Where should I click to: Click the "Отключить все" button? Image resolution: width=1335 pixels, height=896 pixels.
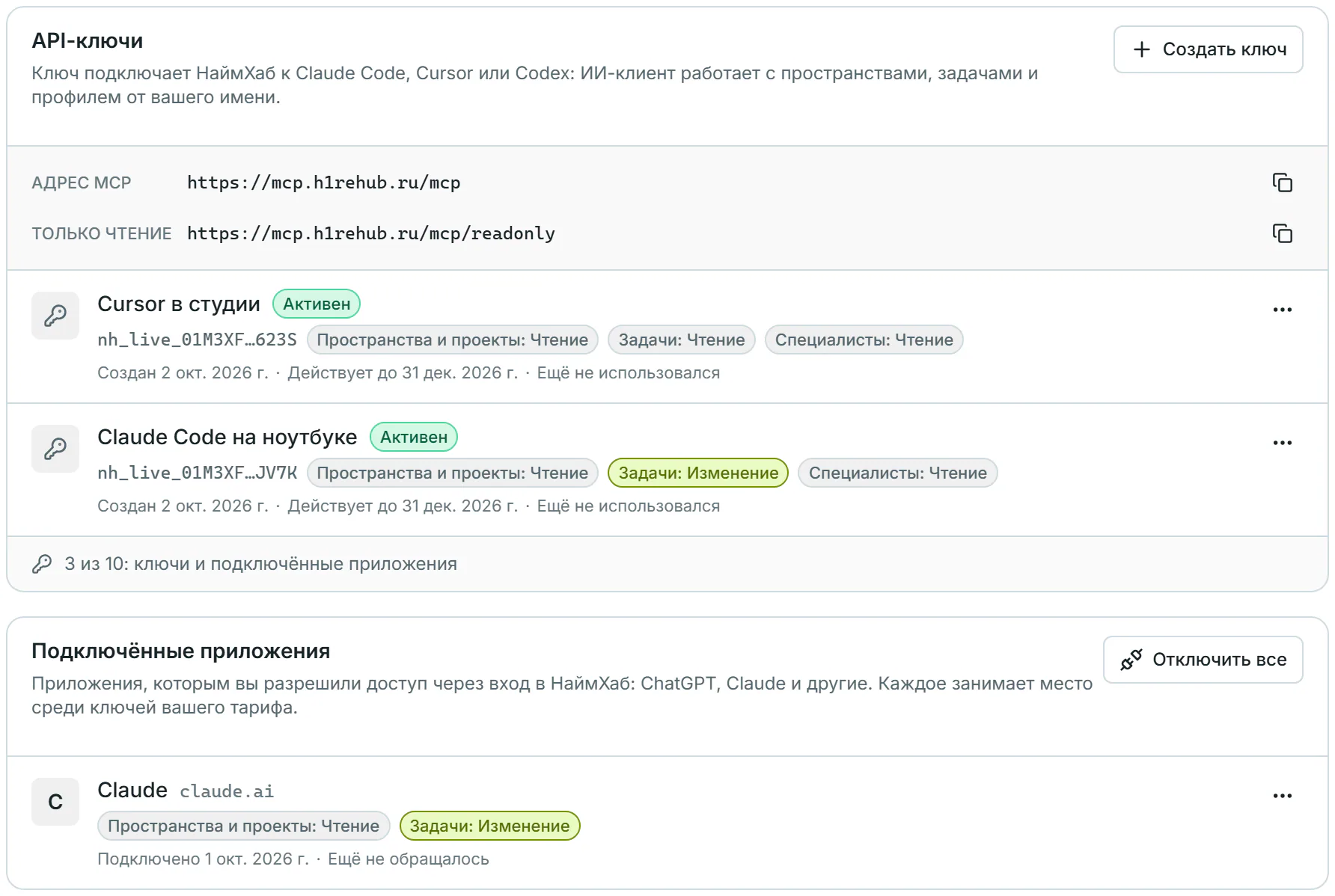tap(1203, 660)
